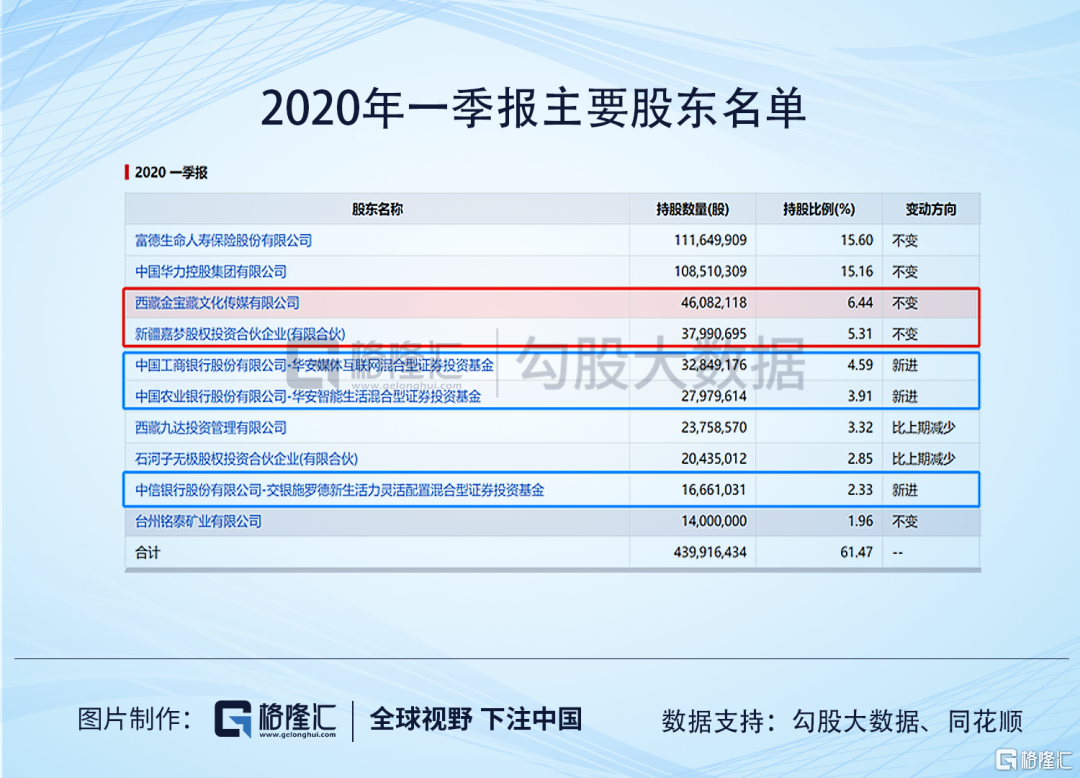Open shareholder link 富德生命人寿保险股份有限公司
The height and width of the screenshot is (778, 1080).
[223, 240]
